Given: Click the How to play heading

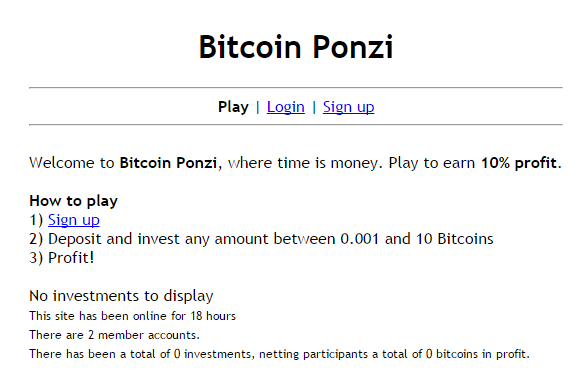Looking at the screenshot, I should point(74,201).
